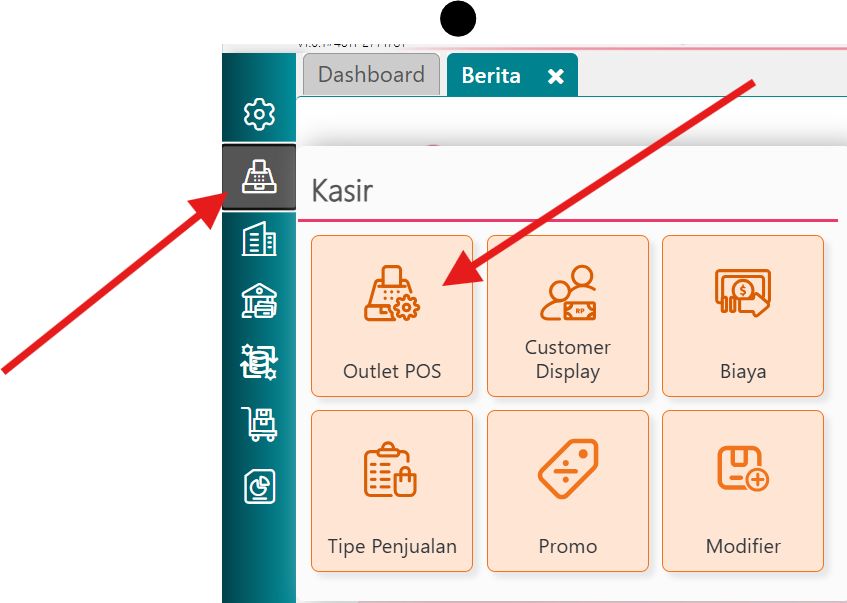The width and height of the screenshot is (847, 603).
Task: Open the settings gear in sidebar
Action: pyautogui.click(x=259, y=114)
